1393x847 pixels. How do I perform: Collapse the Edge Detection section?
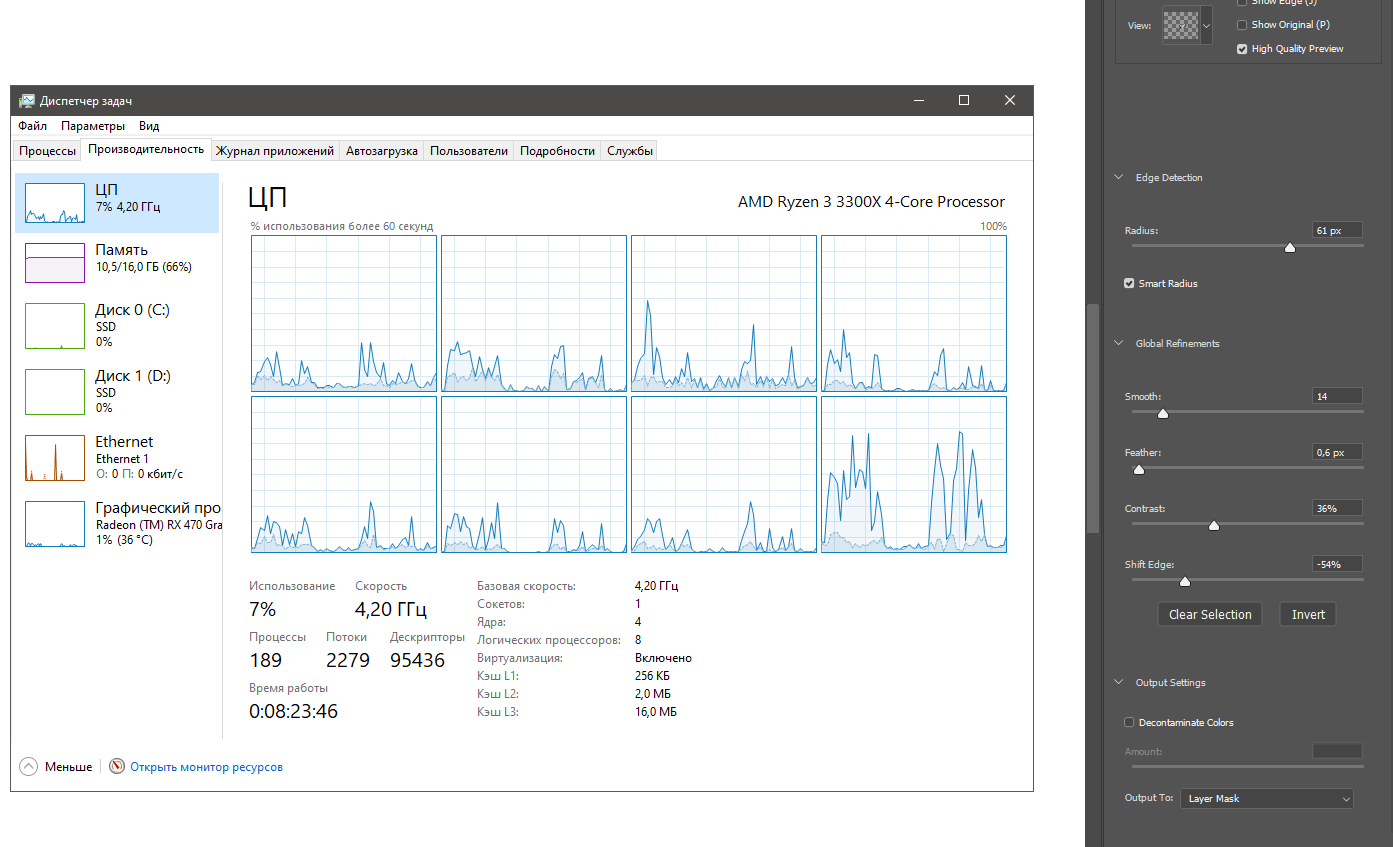(1119, 178)
